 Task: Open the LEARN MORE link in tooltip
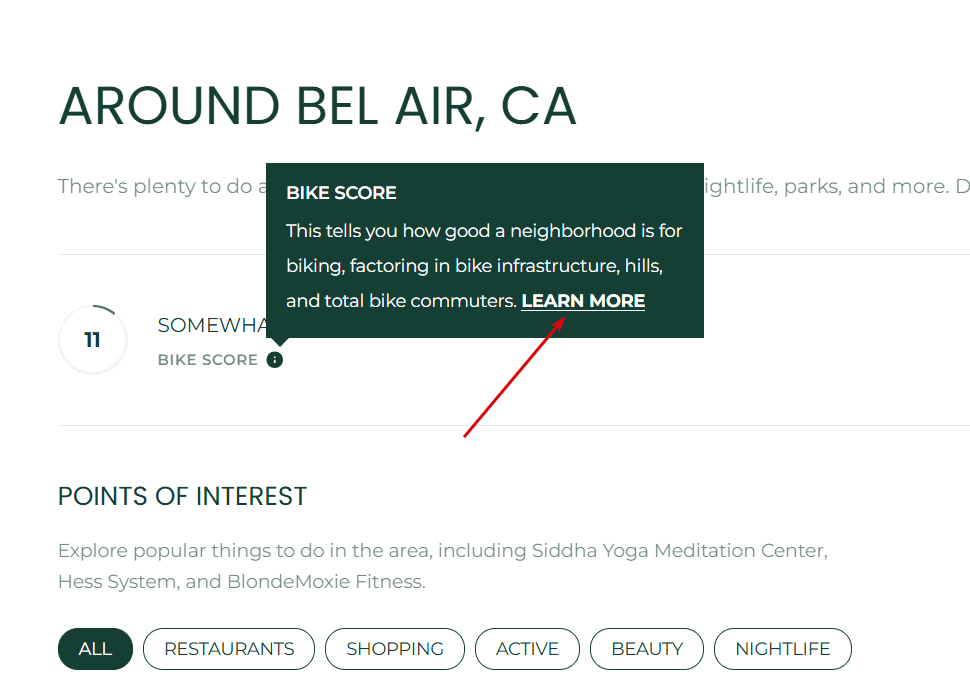(x=583, y=301)
